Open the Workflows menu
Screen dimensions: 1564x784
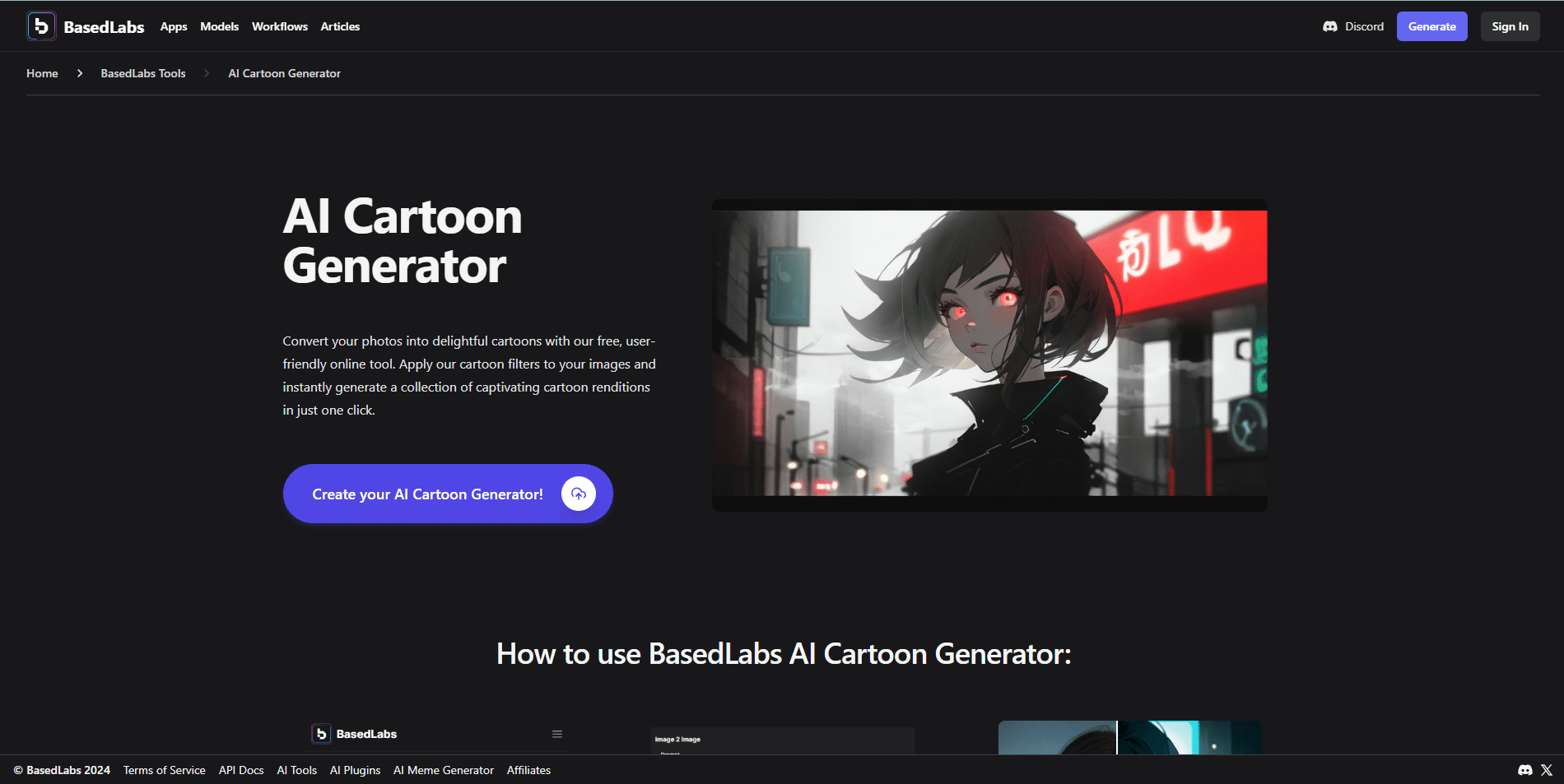tap(280, 26)
